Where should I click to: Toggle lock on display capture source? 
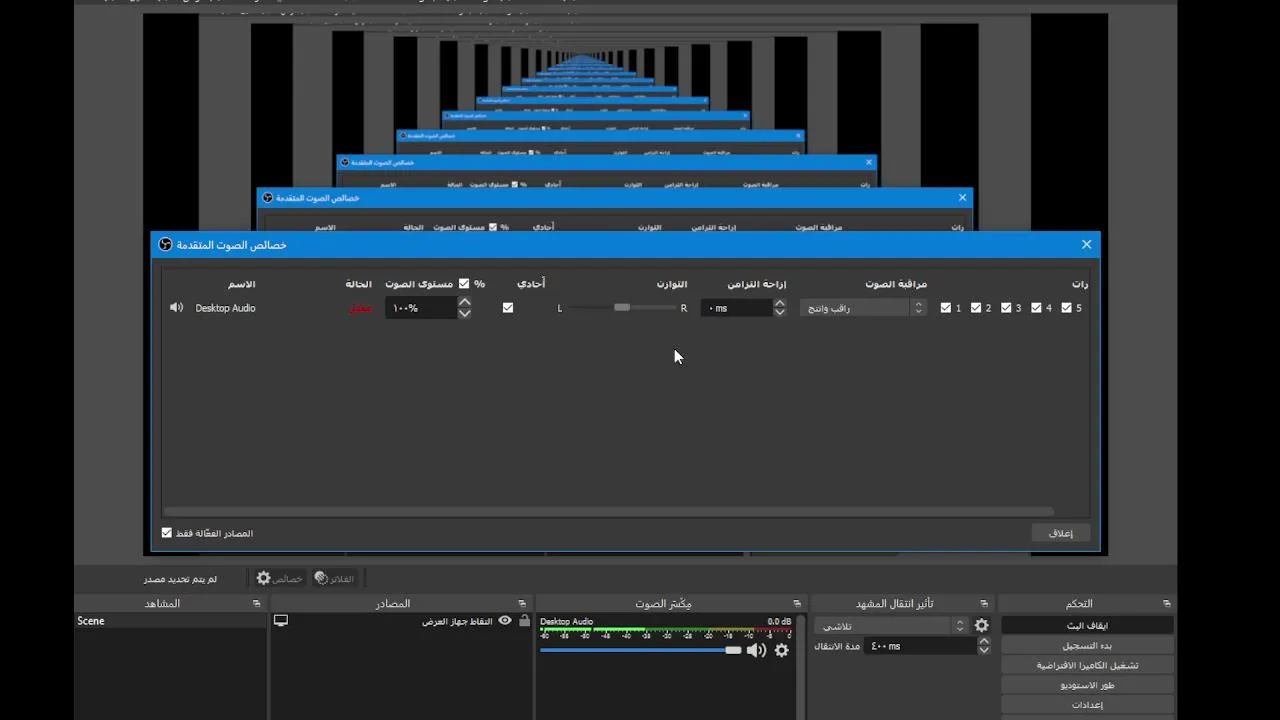(x=524, y=621)
